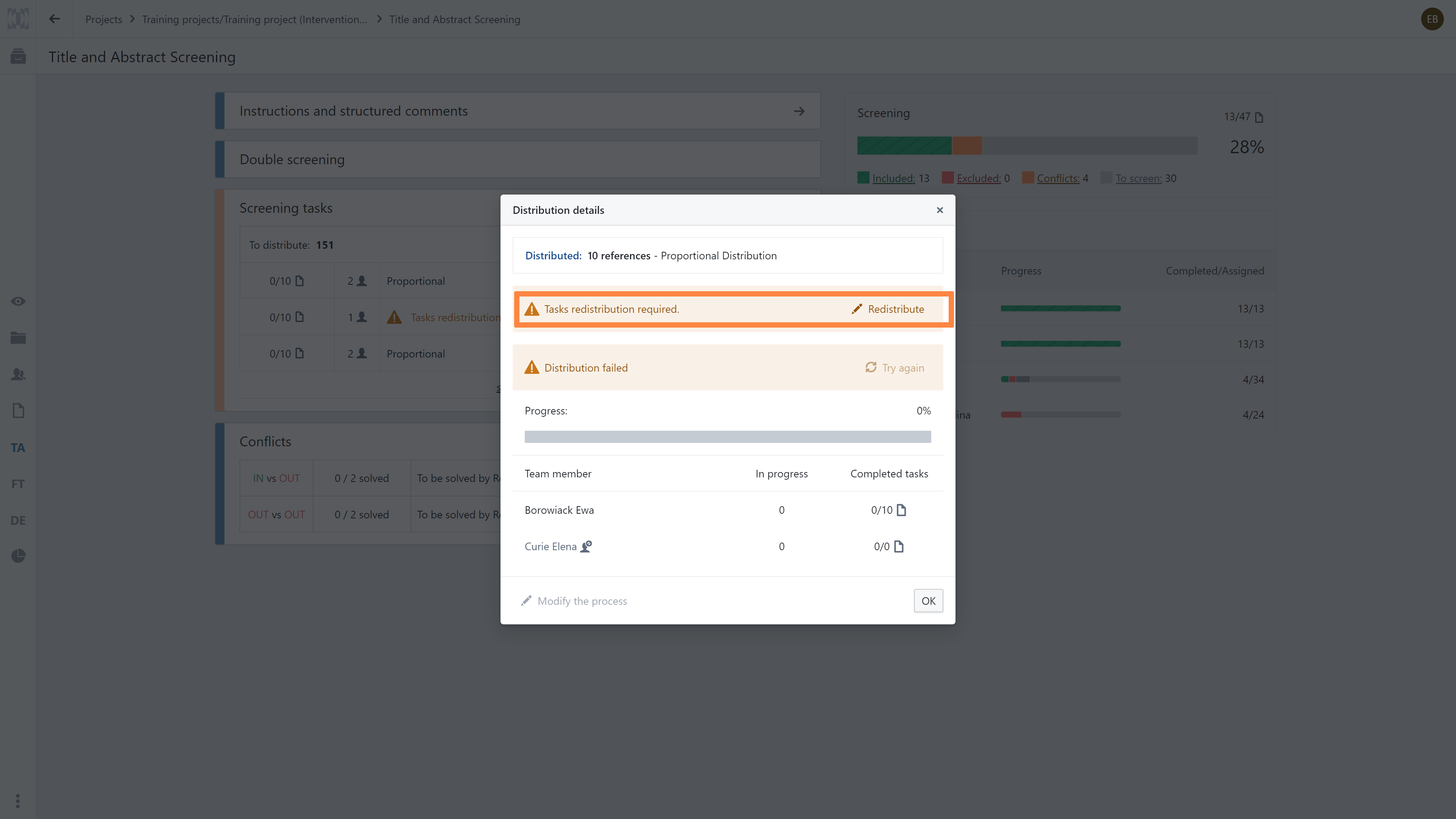Screen dimensions: 1456x819
Task: Go to Projects breadcrumb
Action: click(104, 19)
